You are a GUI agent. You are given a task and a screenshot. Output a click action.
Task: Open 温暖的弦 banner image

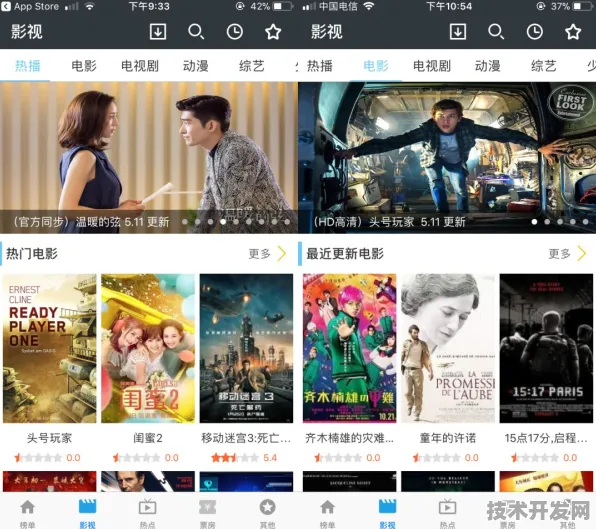149,157
